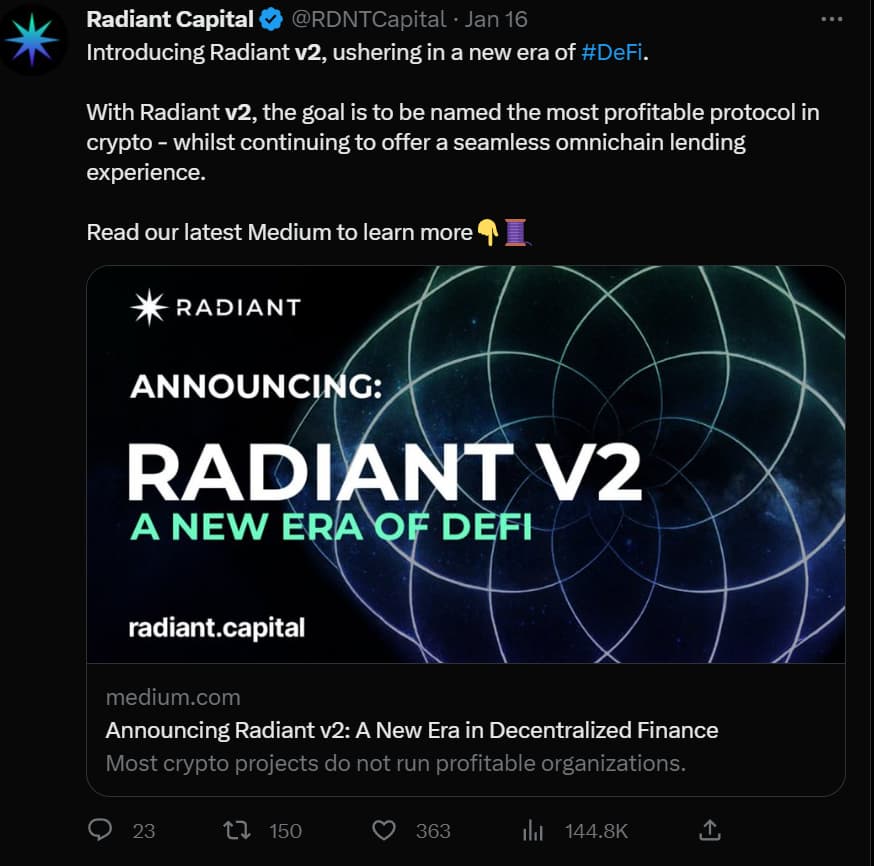This screenshot has width=874, height=866.
Task: Click the share upload icon
Action: pyautogui.click(x=709, y=830)
